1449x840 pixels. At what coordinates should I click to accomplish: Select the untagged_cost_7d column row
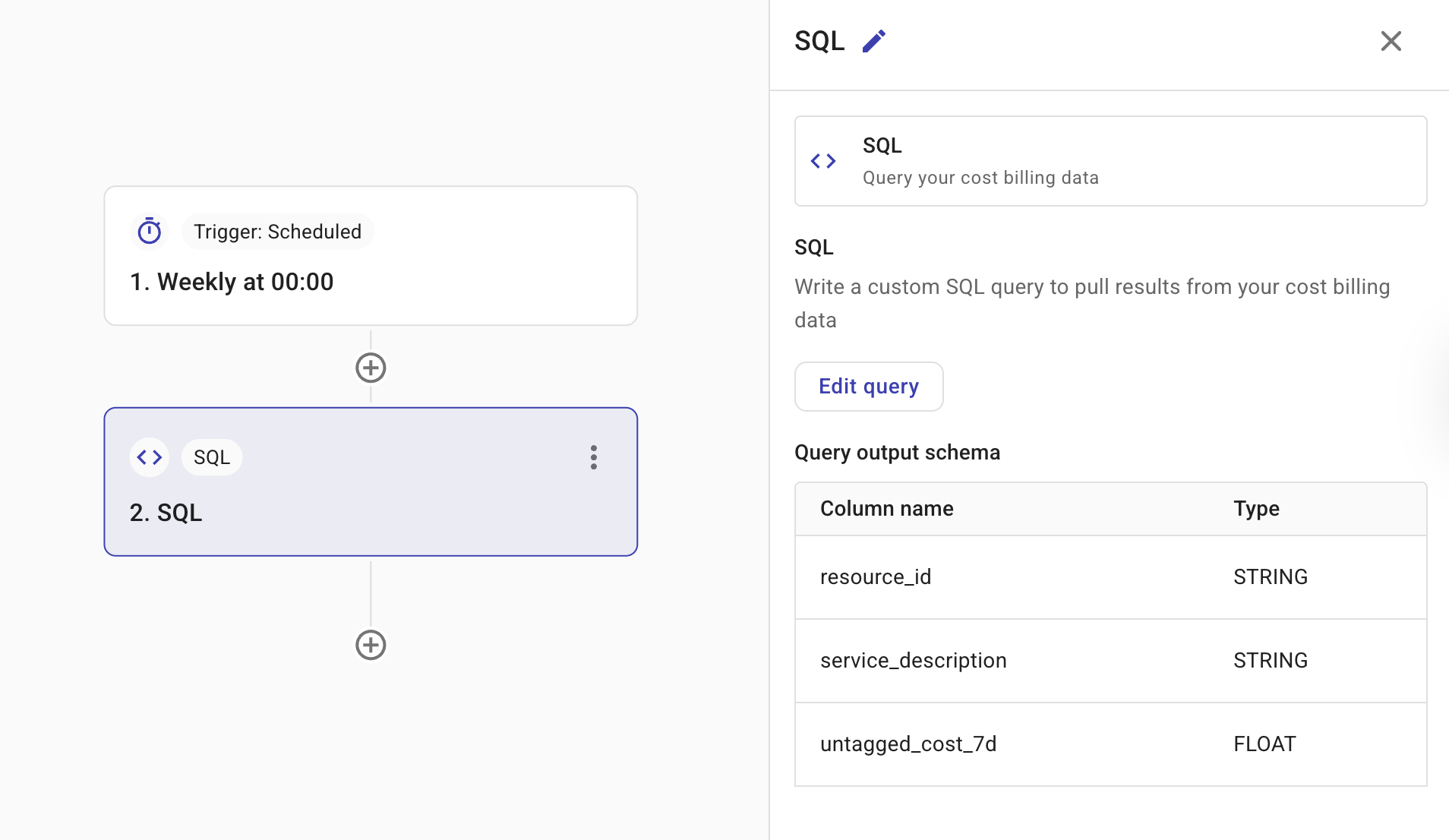click(1111, 744)
